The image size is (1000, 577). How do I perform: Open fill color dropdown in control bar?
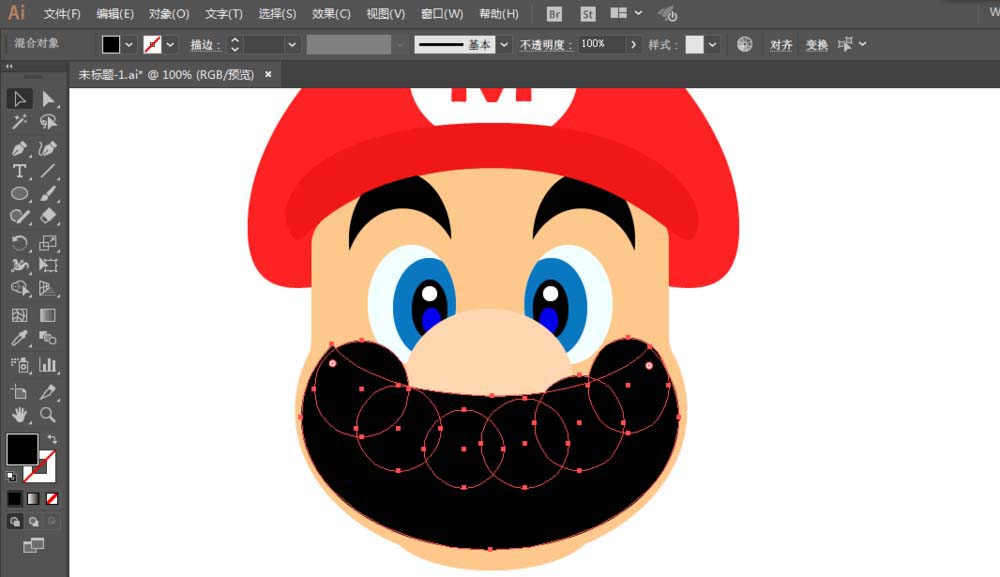point(129,44)
